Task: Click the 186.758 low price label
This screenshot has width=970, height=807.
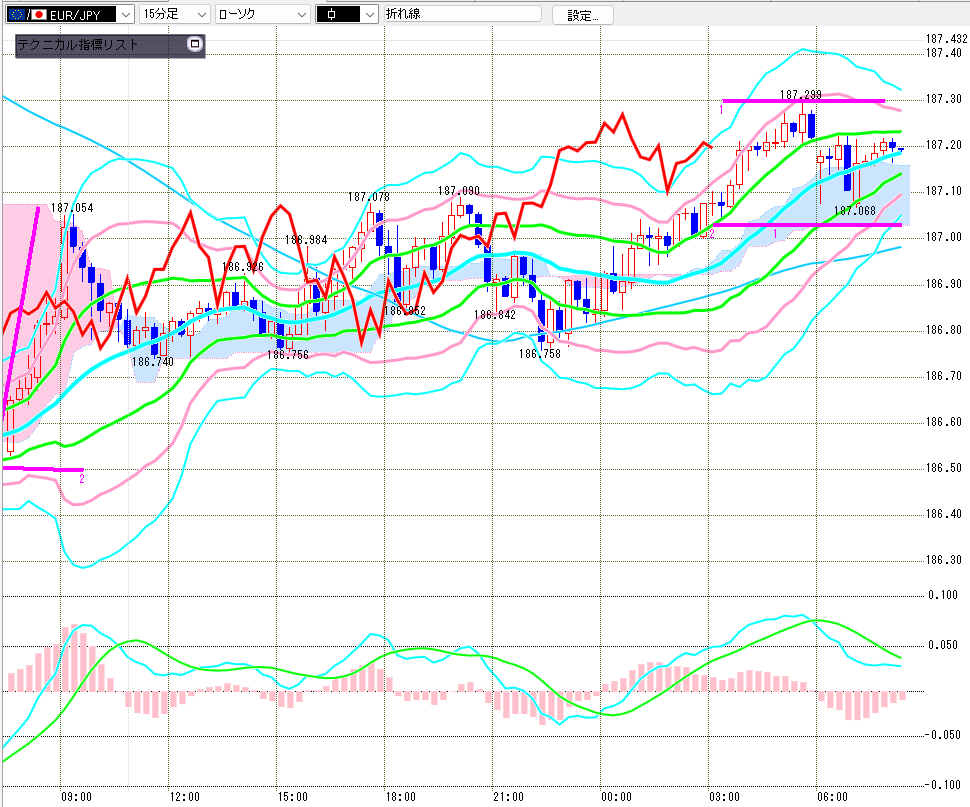Action: pos(539,353)
